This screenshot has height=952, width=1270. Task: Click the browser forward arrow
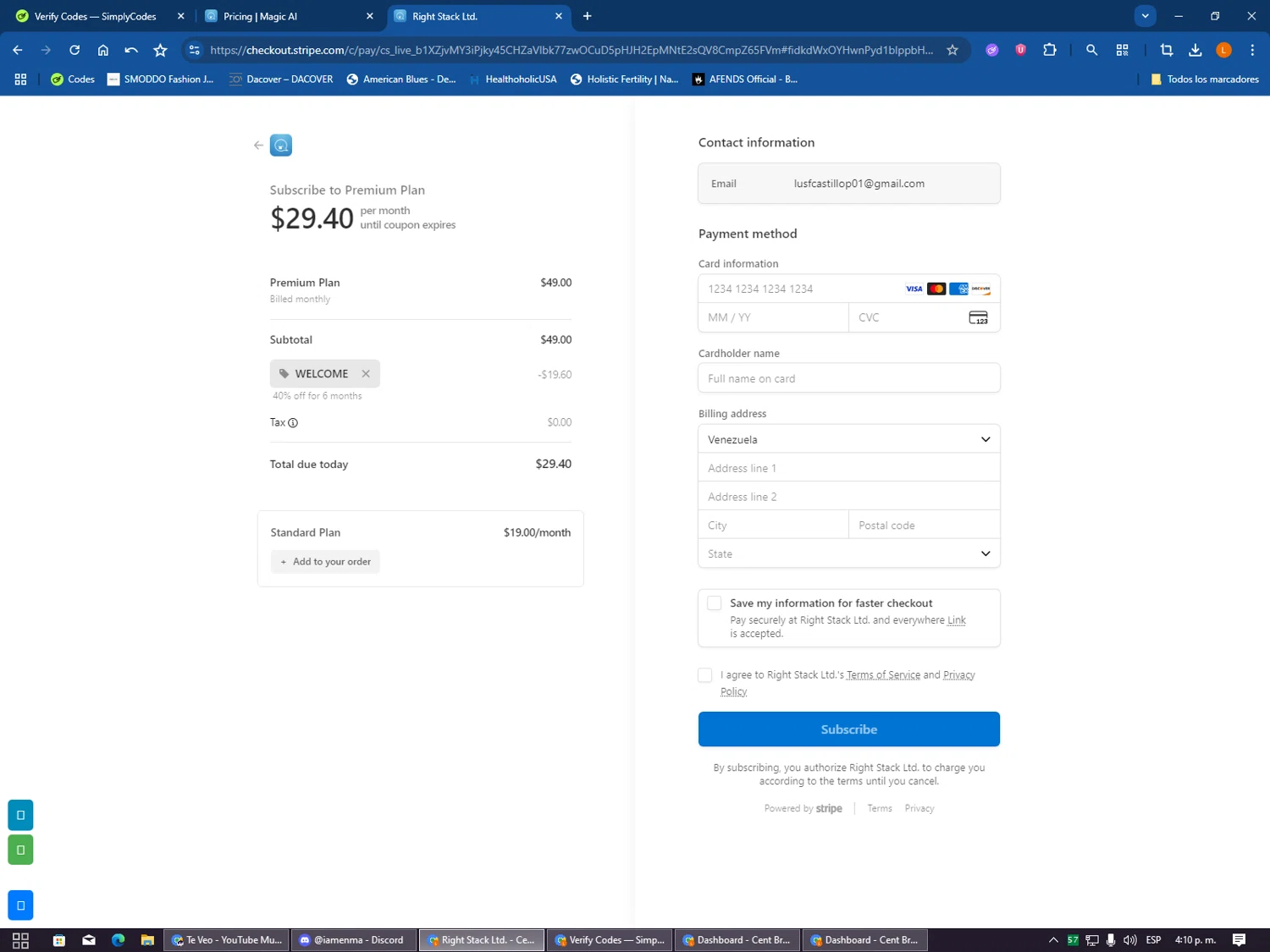pos(46,50)
